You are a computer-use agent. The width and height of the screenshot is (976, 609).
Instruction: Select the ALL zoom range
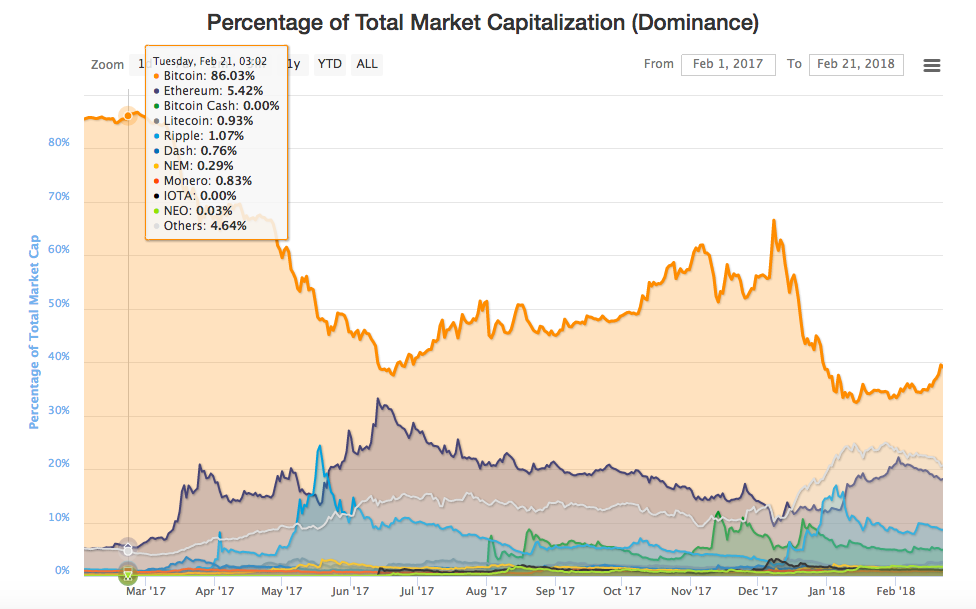[367, 64]
